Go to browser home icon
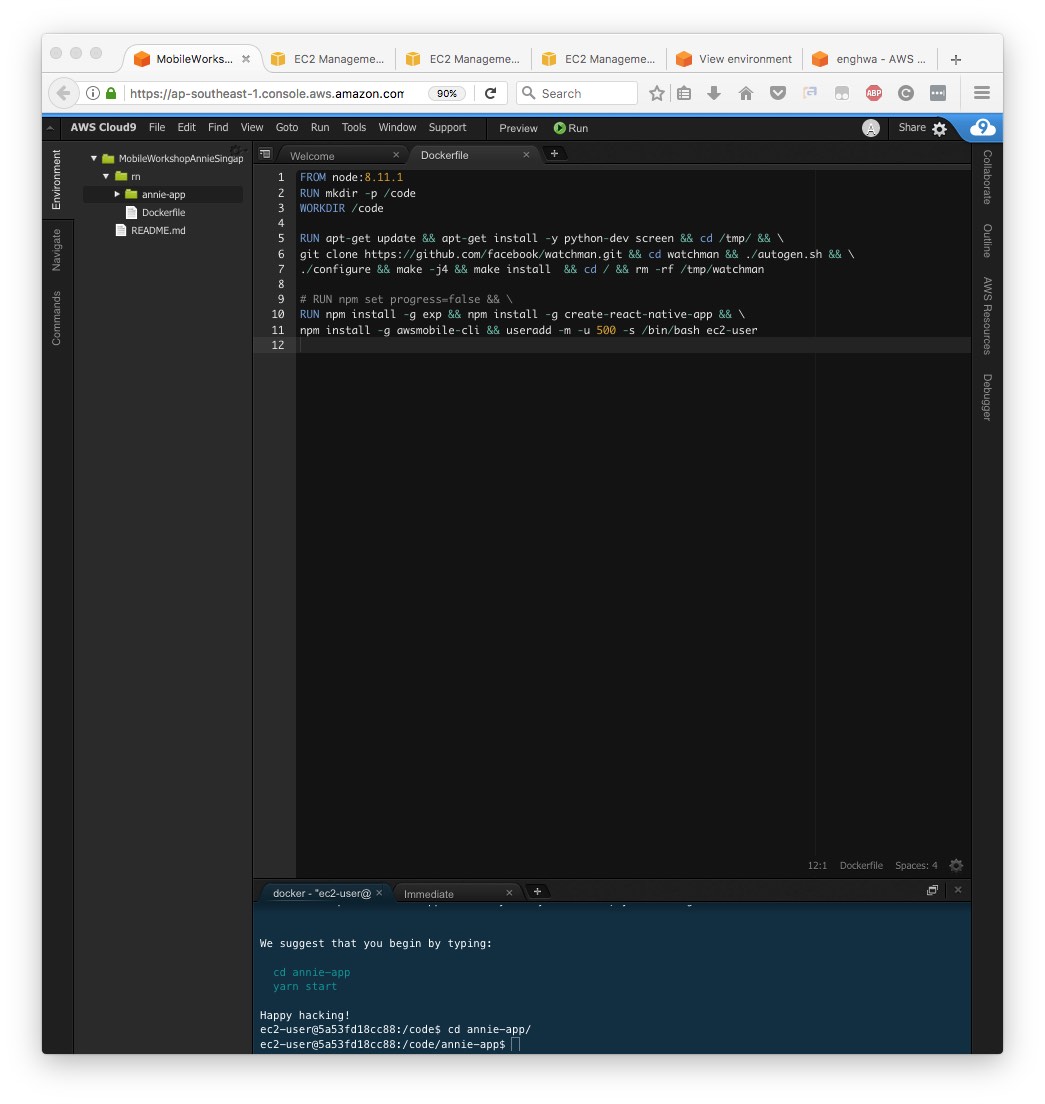The width and height of the screenshot is (1045, 1104). point(746,93)
